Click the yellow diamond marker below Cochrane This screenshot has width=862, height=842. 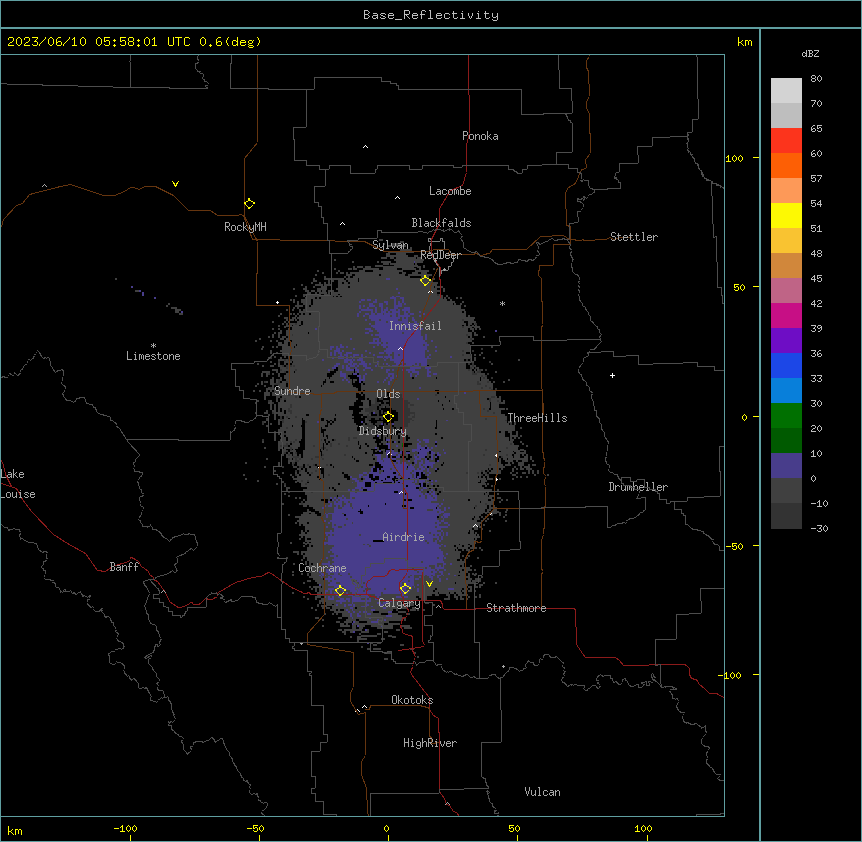tap(340, 591)
